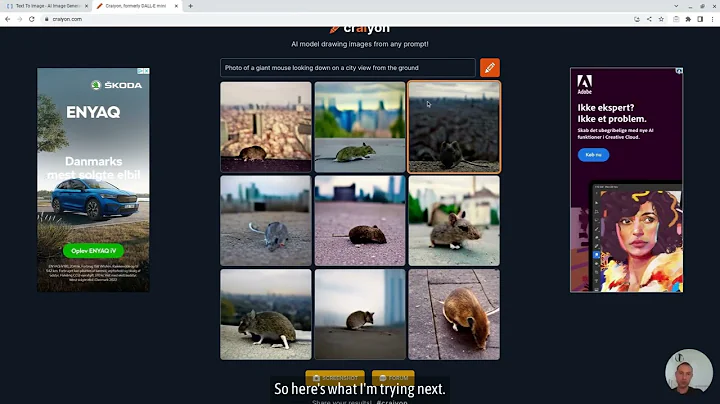Image resolution: width=720 pixels, height=404 pixels.
Task: Expand the tab search dropdown arrow
Action: pyautogui.click(x=676, y=6)
